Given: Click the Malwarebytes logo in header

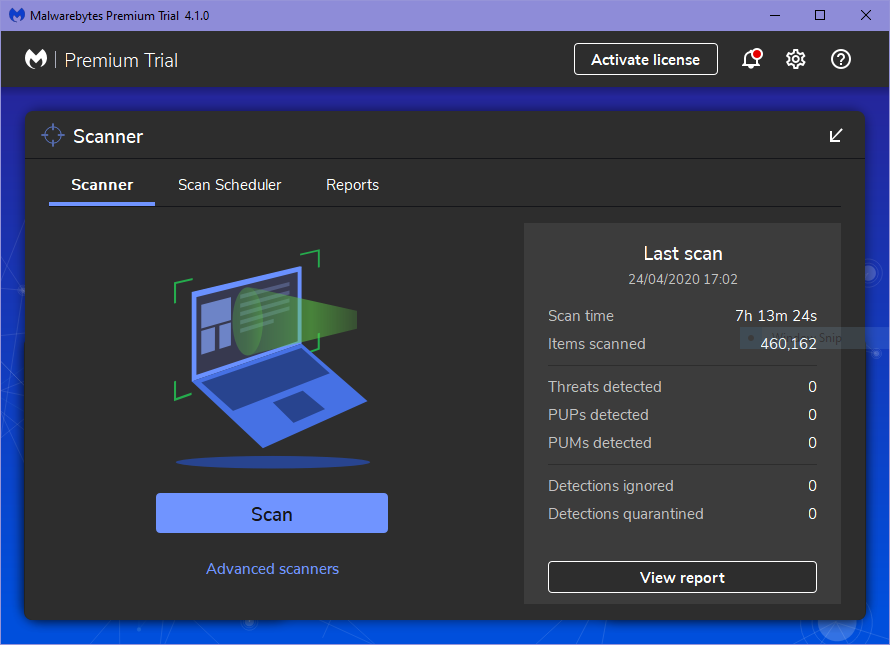Looking at the screenshot, I should point(36,59).
